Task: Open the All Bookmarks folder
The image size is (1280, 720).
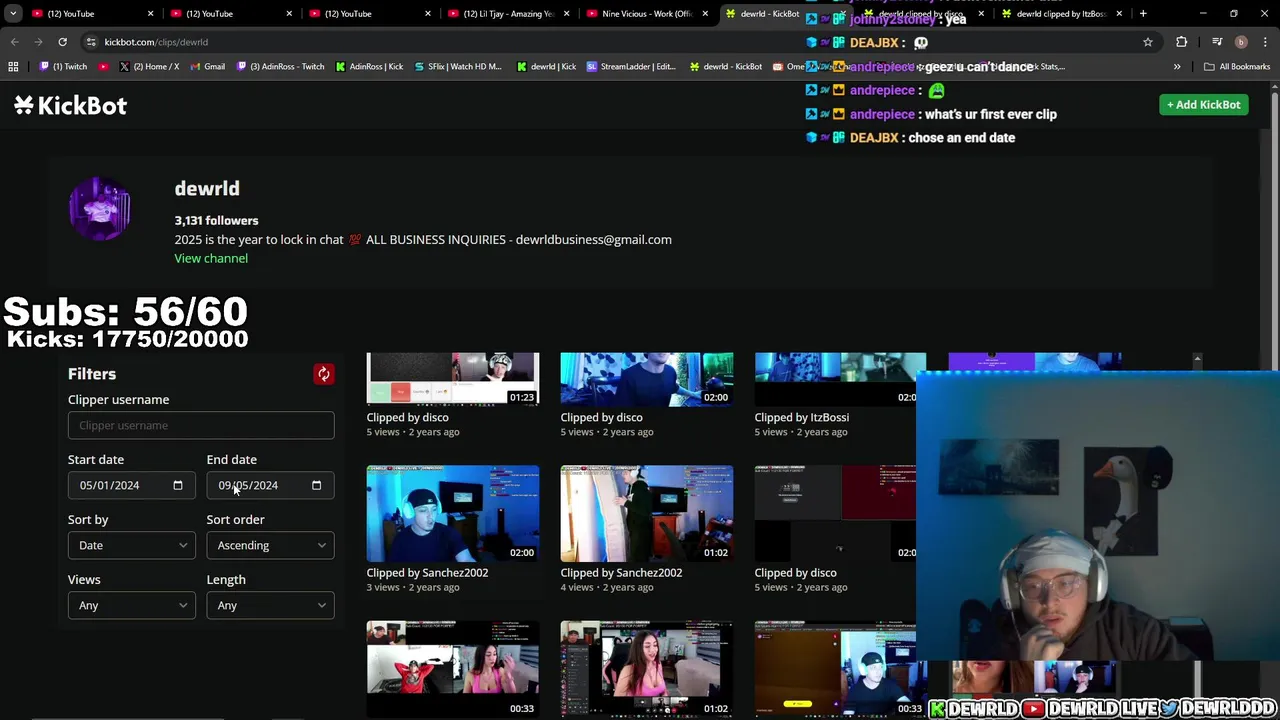Action: tap(1237, 66)
